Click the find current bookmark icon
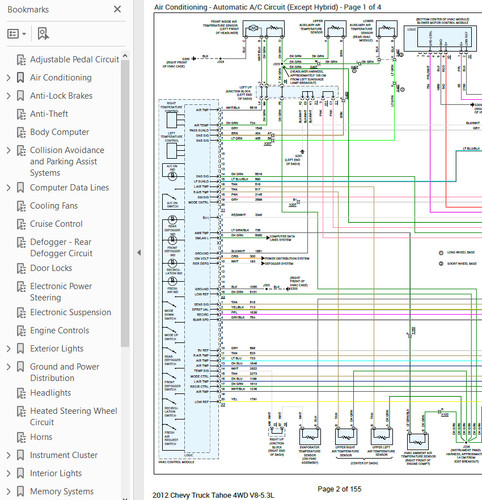 coord(43,34)
